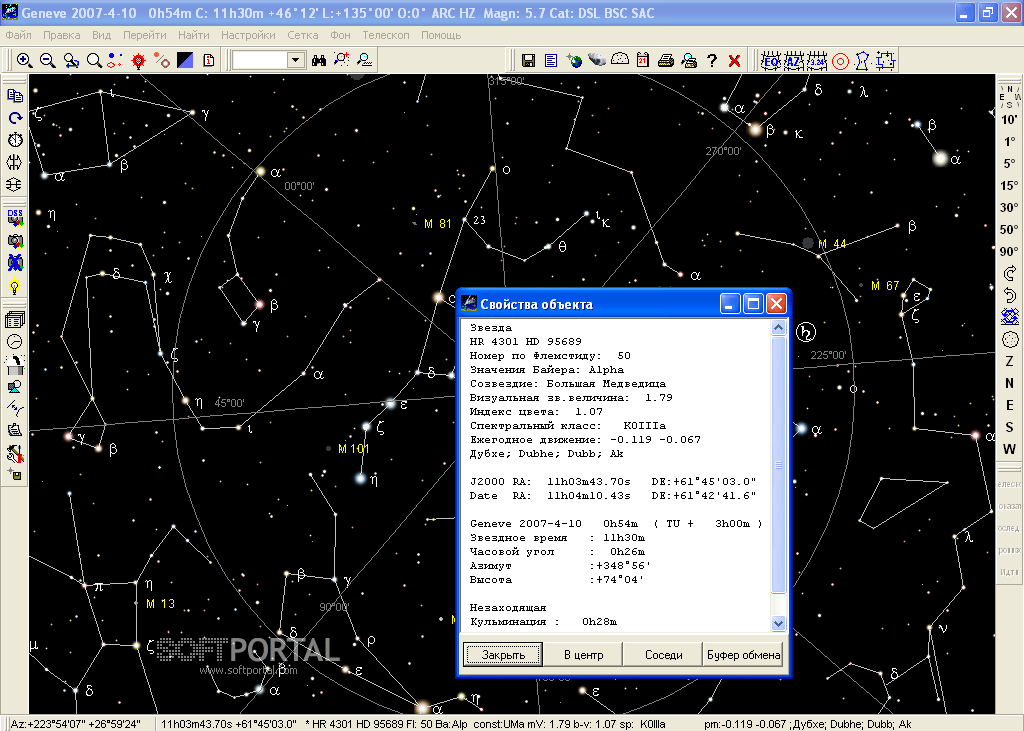Click the night vision black-blue square icon
The image size is (1024, 731).
pyautogui.click(x=185, y=60)
